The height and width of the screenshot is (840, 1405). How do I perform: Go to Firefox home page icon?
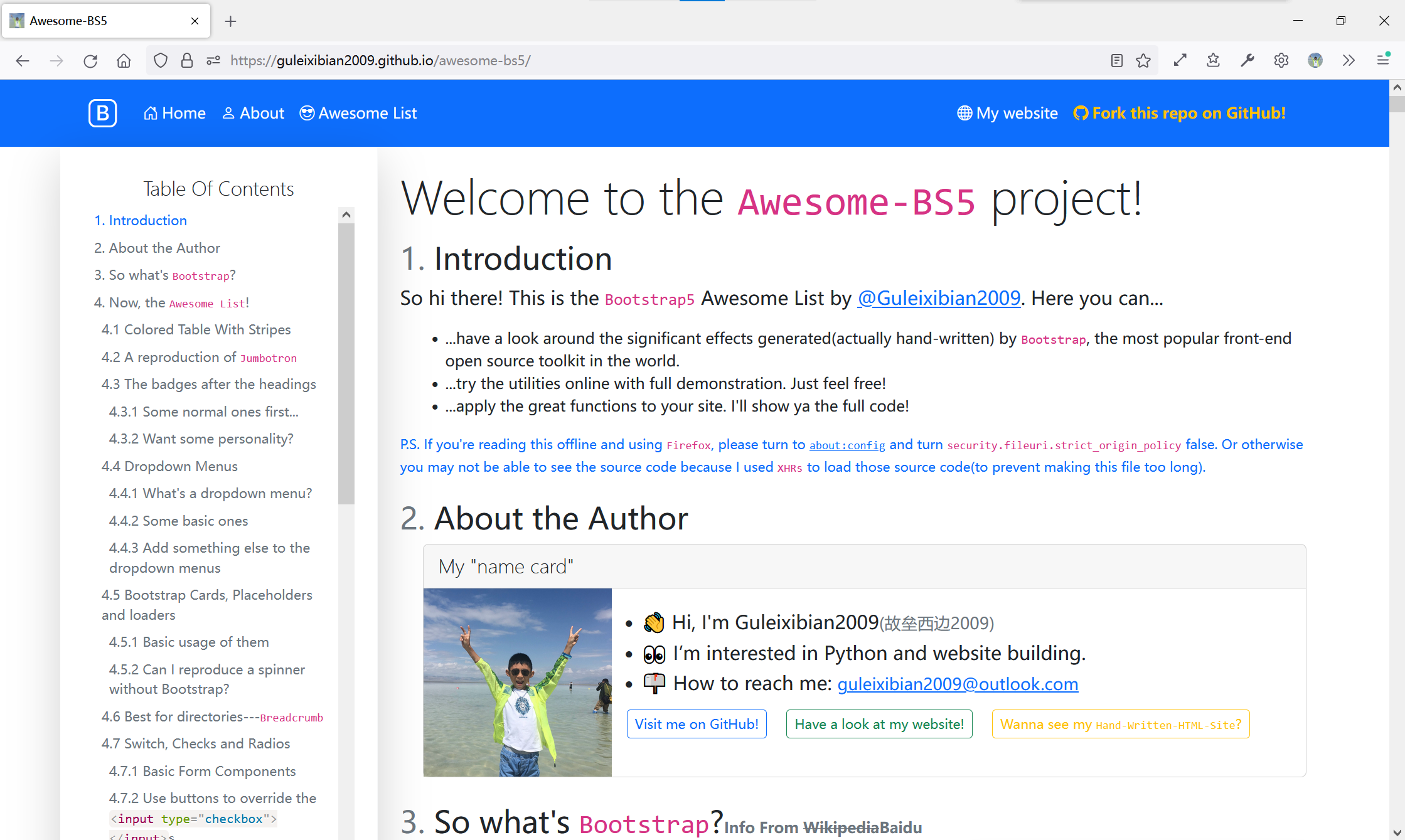124,60
